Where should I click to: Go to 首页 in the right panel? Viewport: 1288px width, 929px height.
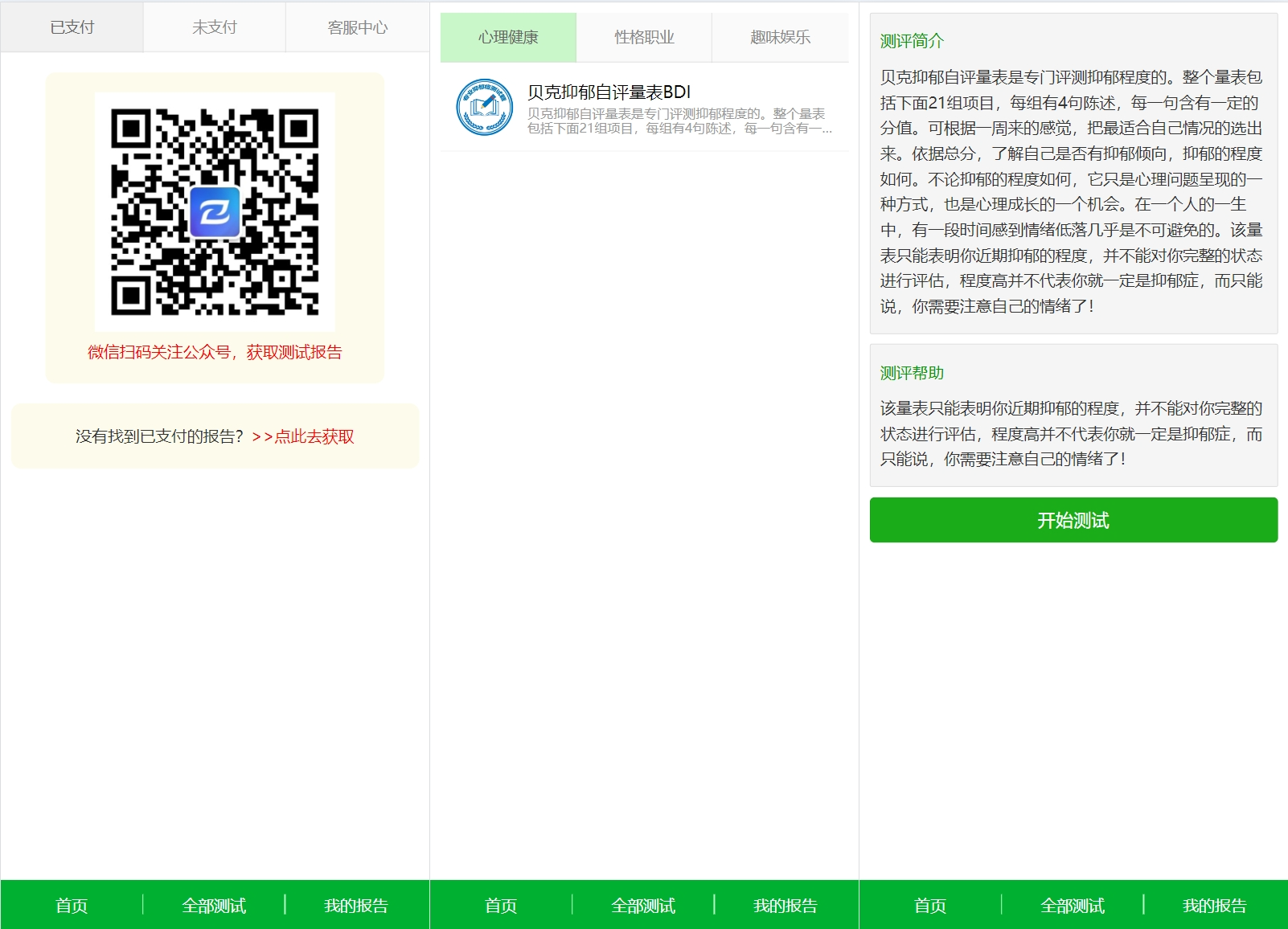pyautogui.click(x=930, y=906)
